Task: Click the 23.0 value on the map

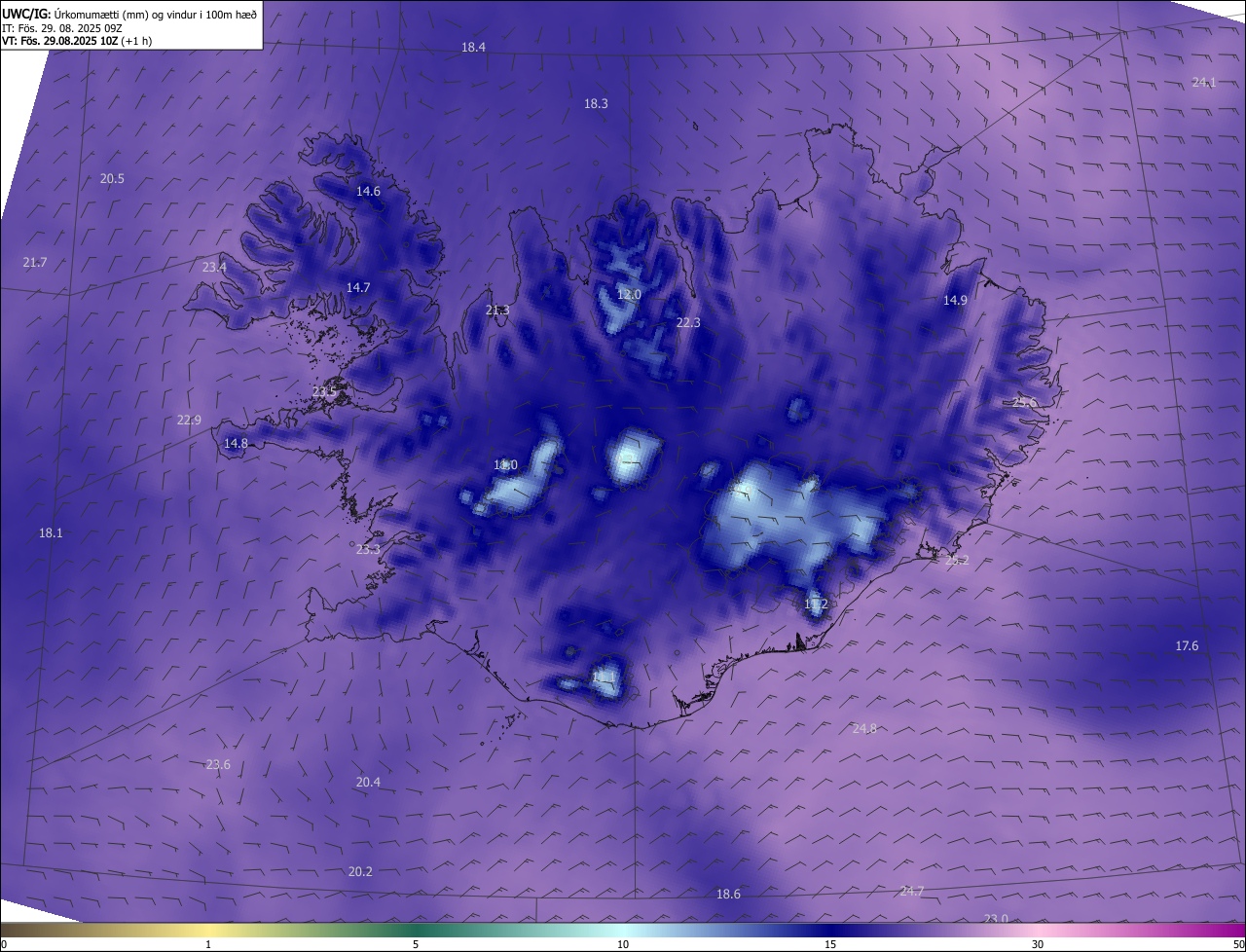Action: (x=996, y=919)
